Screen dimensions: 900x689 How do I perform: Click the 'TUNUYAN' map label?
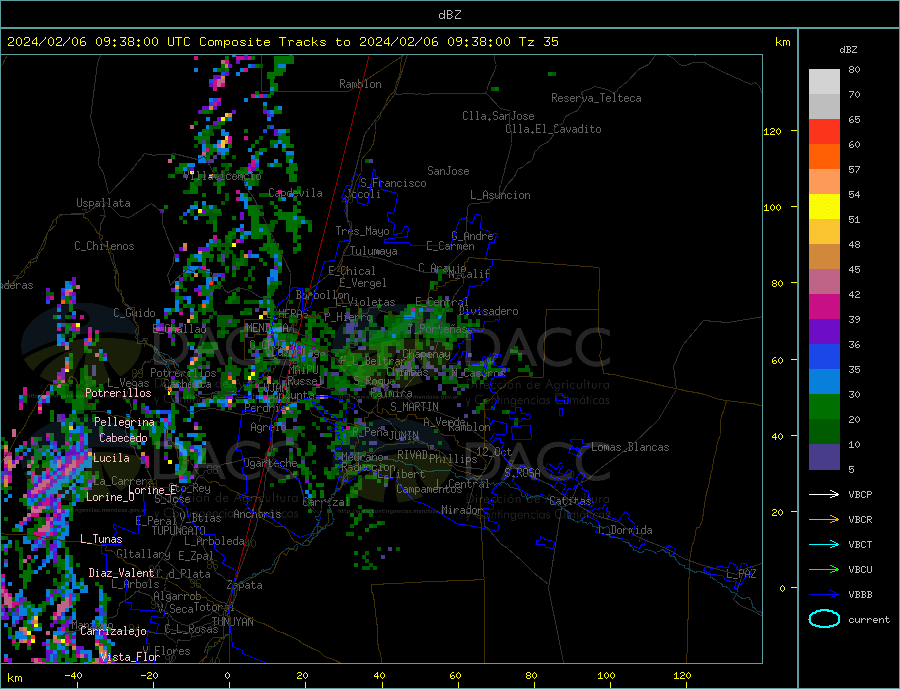[x=232, y=622]
